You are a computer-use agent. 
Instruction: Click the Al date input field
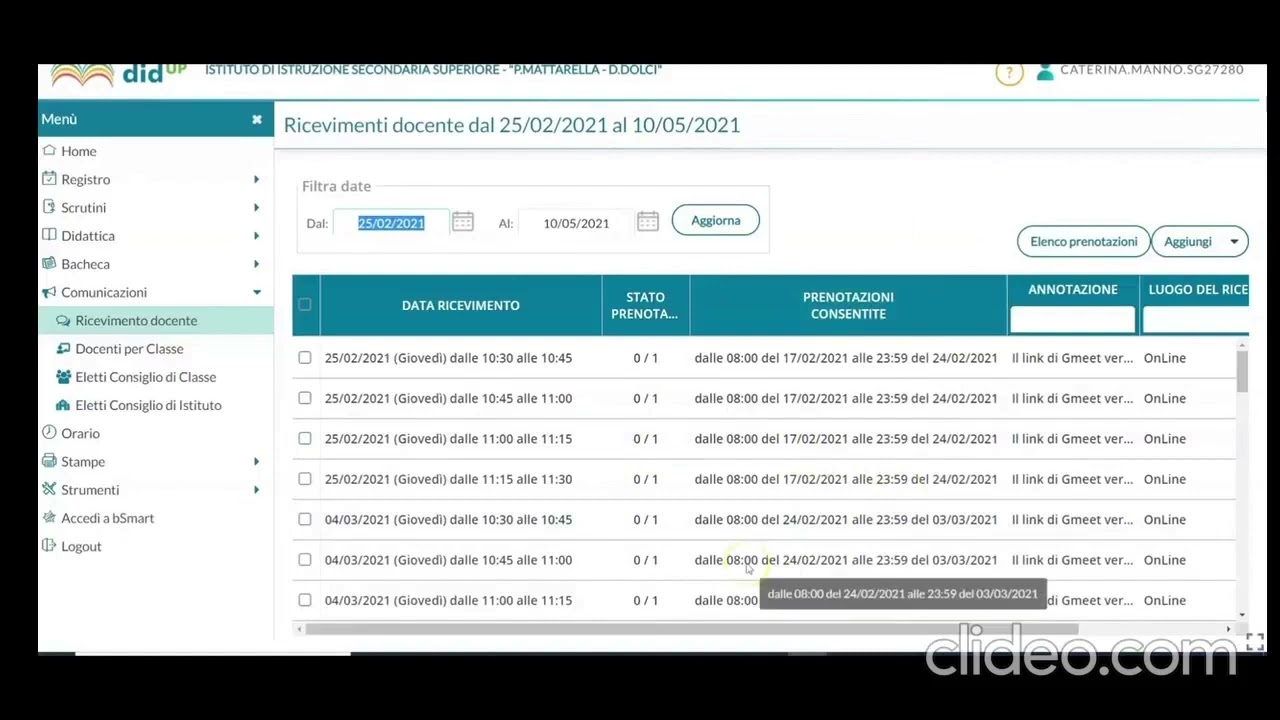(576, 223)
